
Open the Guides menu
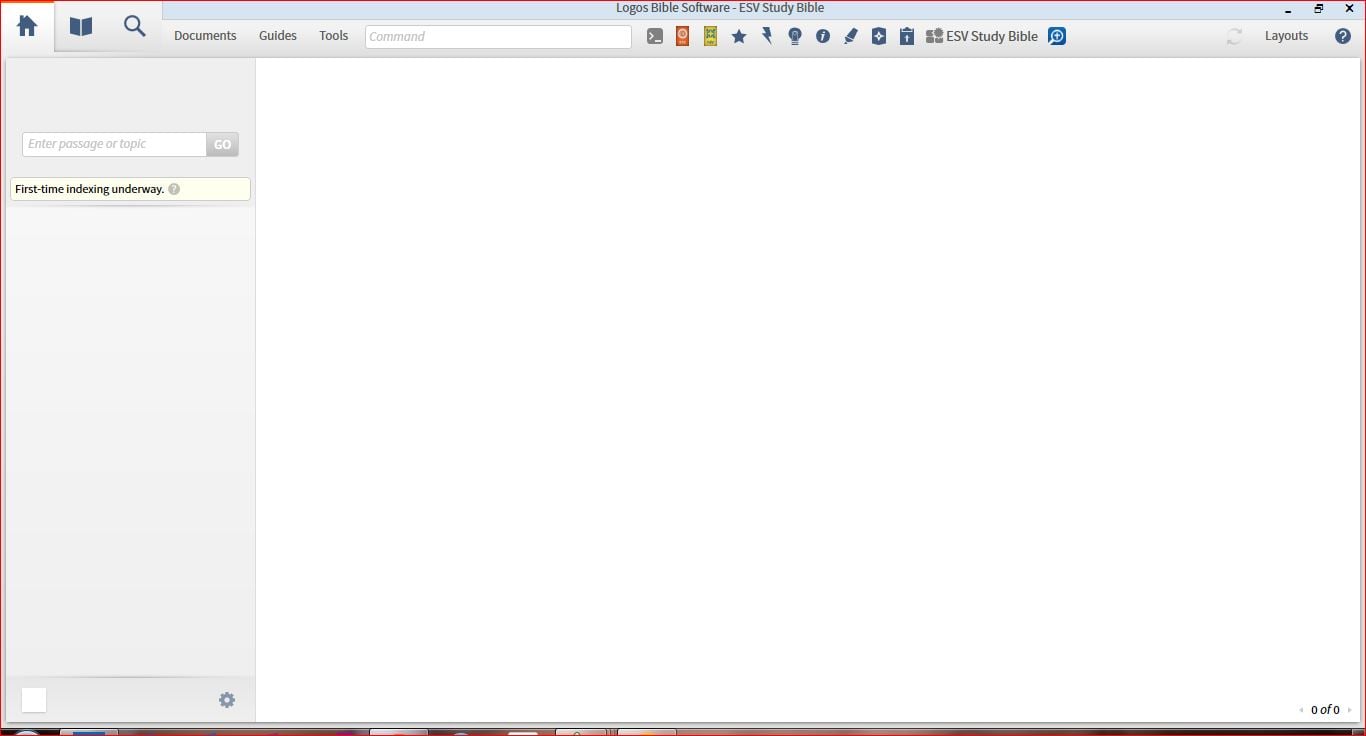point(278,36)
